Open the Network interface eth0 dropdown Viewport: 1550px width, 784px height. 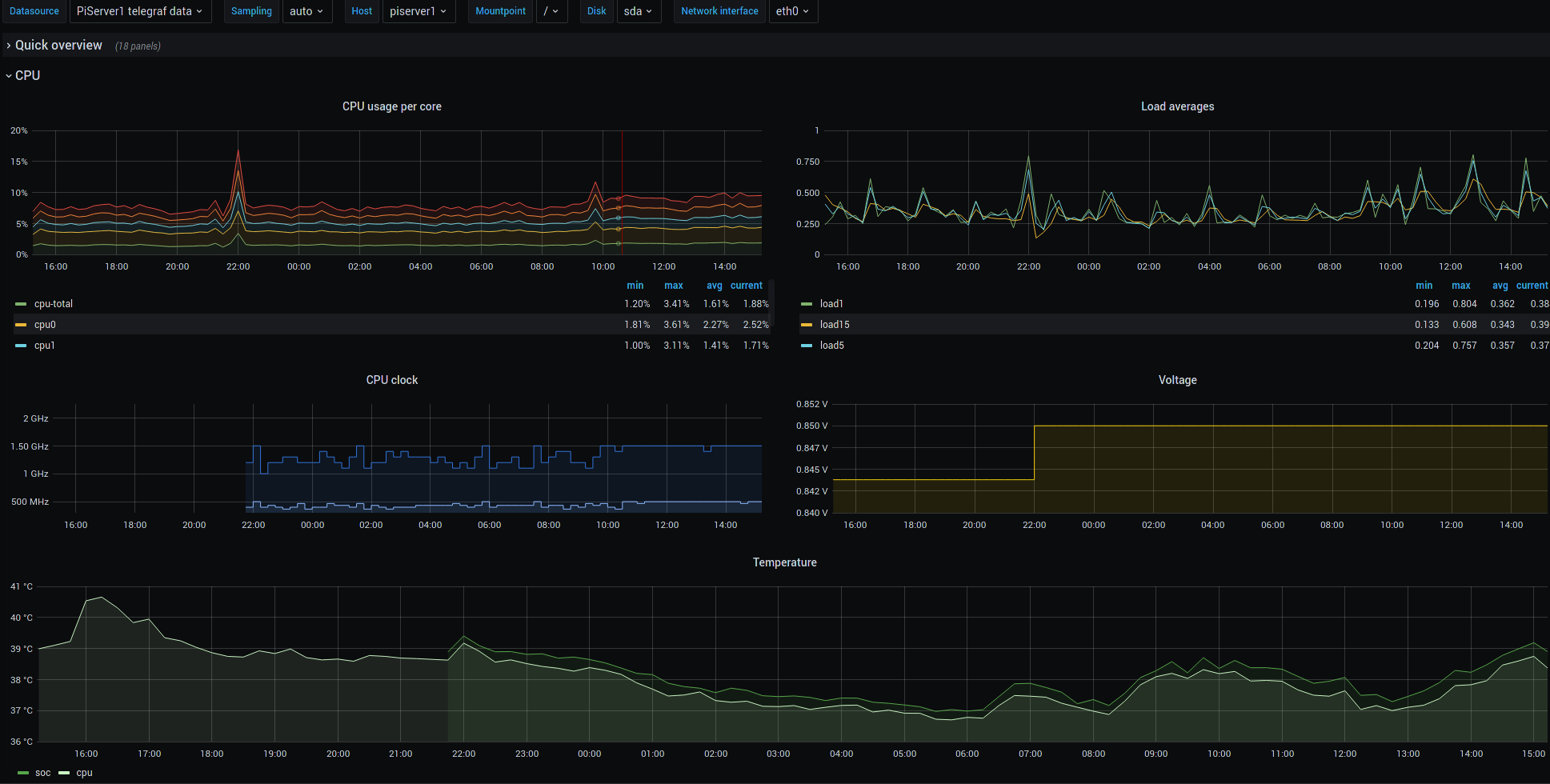coord(793,11)
